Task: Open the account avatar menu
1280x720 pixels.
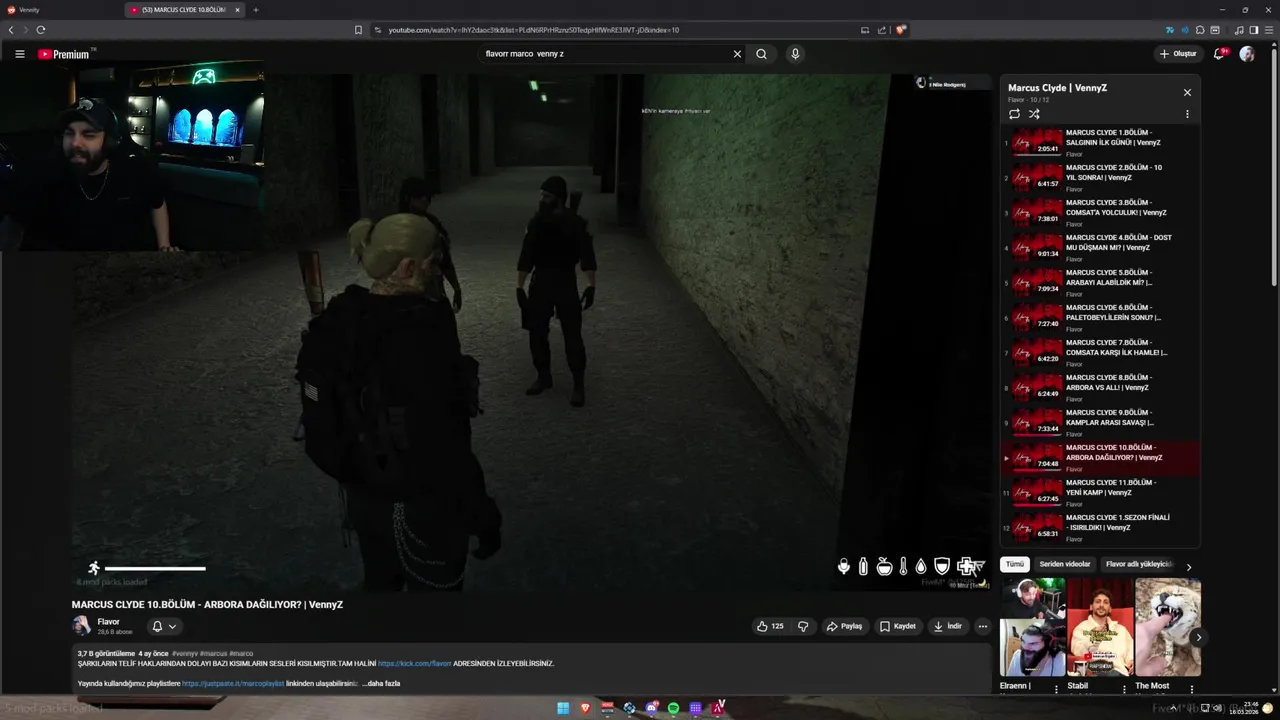Action: click(x=1246, y=54)
